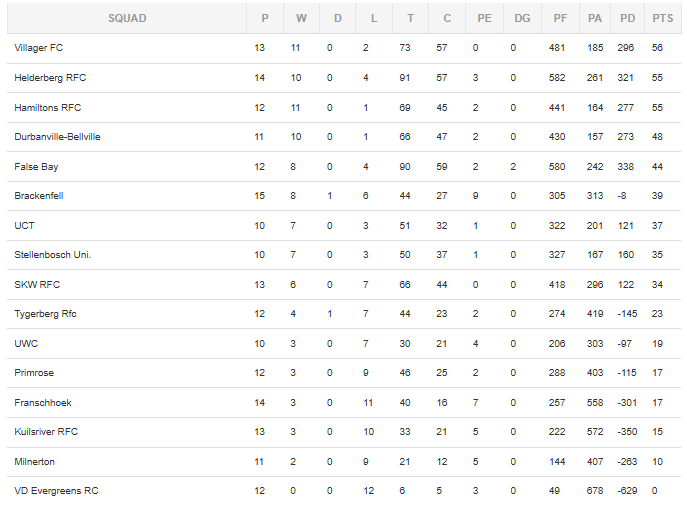Select Franschhoek team entry
This screenshot has width=687, height=506.
[x=42, y=403]
